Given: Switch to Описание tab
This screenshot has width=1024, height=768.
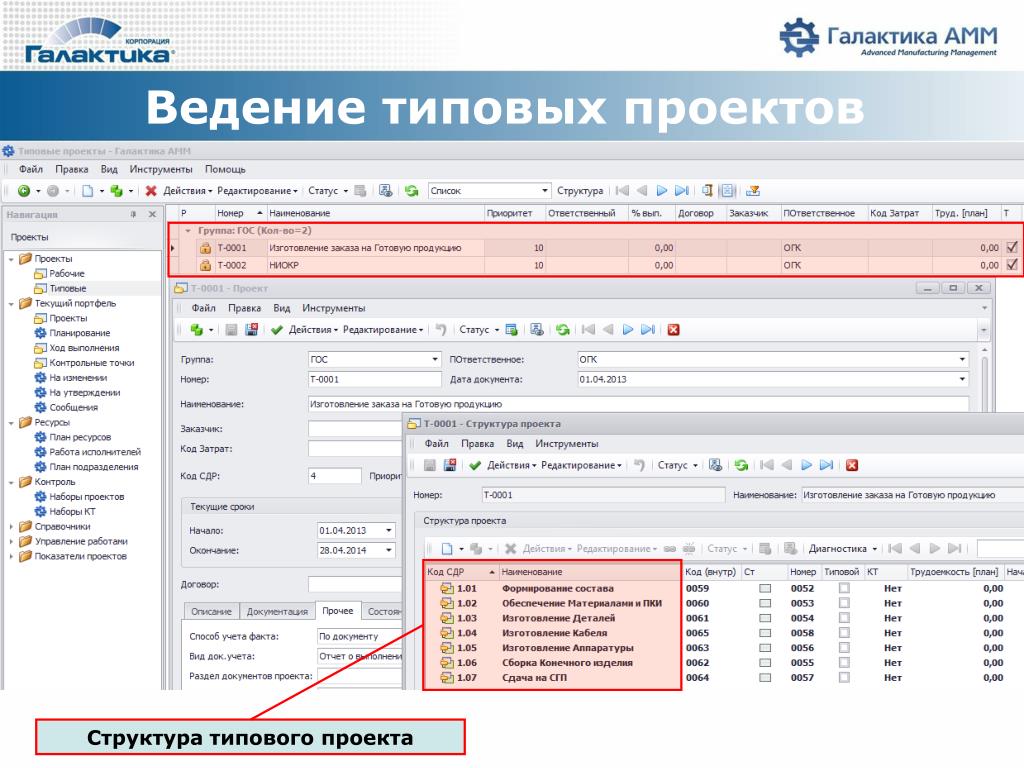Looking at the screenshot, I should point(211,611).
